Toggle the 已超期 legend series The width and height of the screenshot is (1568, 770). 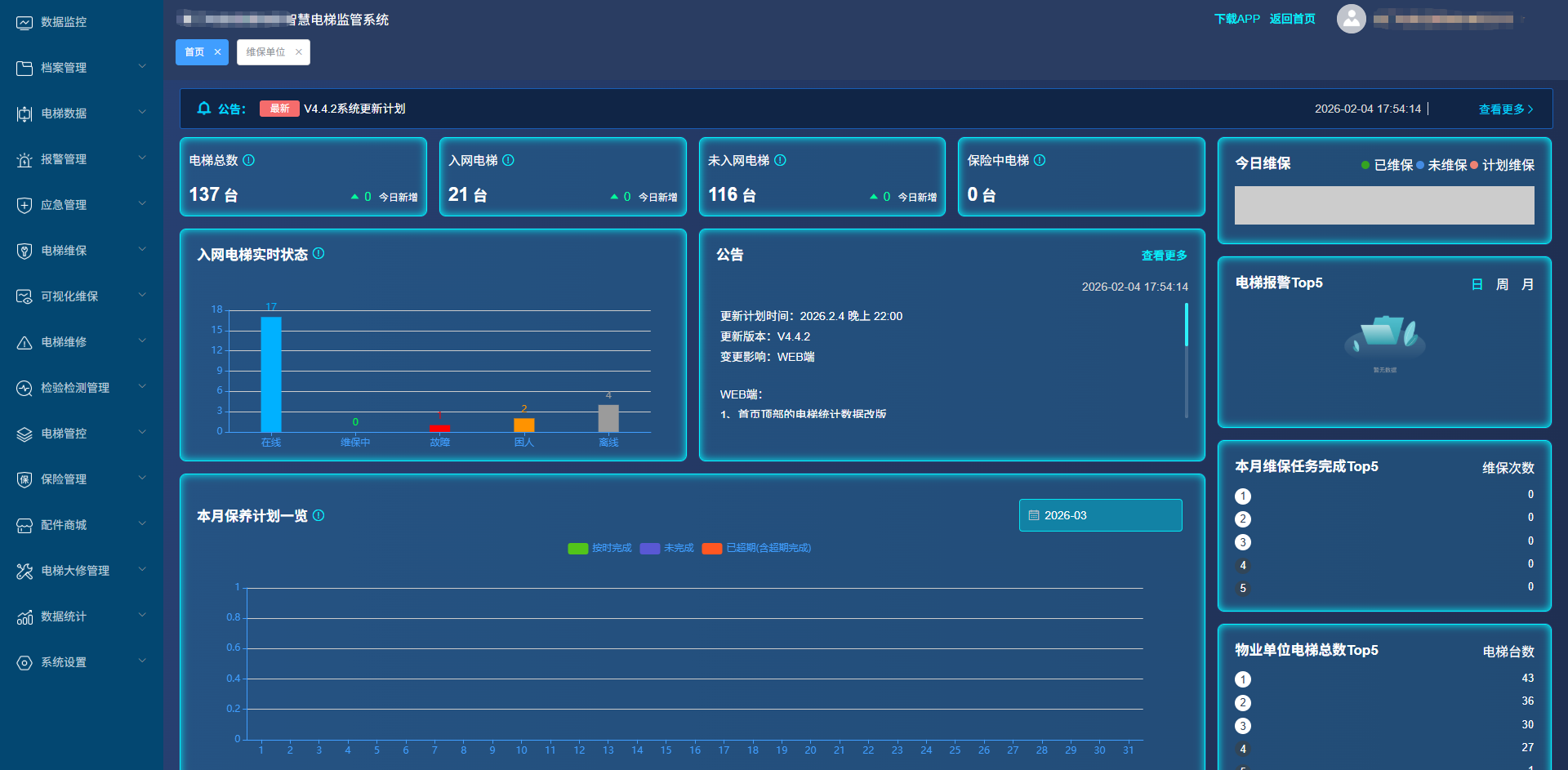click(x=756, y=548)
